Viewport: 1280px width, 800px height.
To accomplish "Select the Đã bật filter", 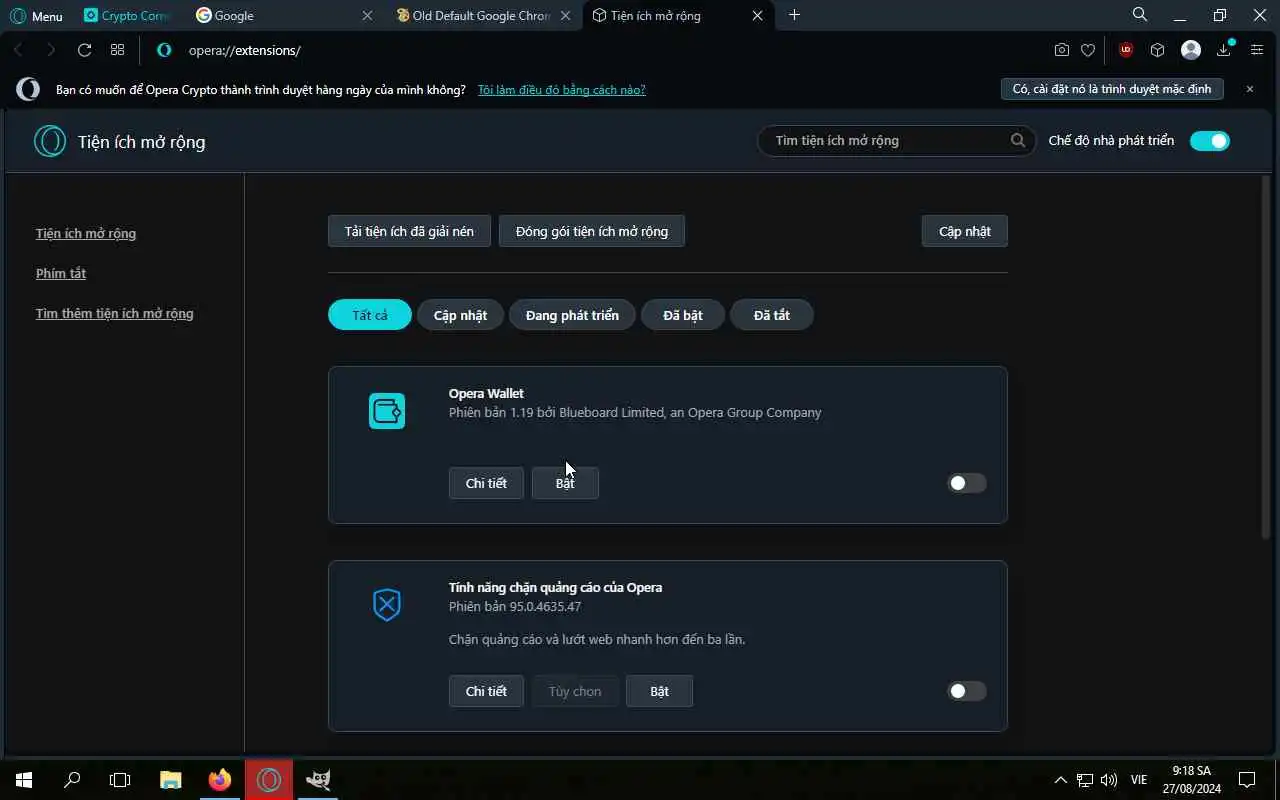I will pos(683,315).
